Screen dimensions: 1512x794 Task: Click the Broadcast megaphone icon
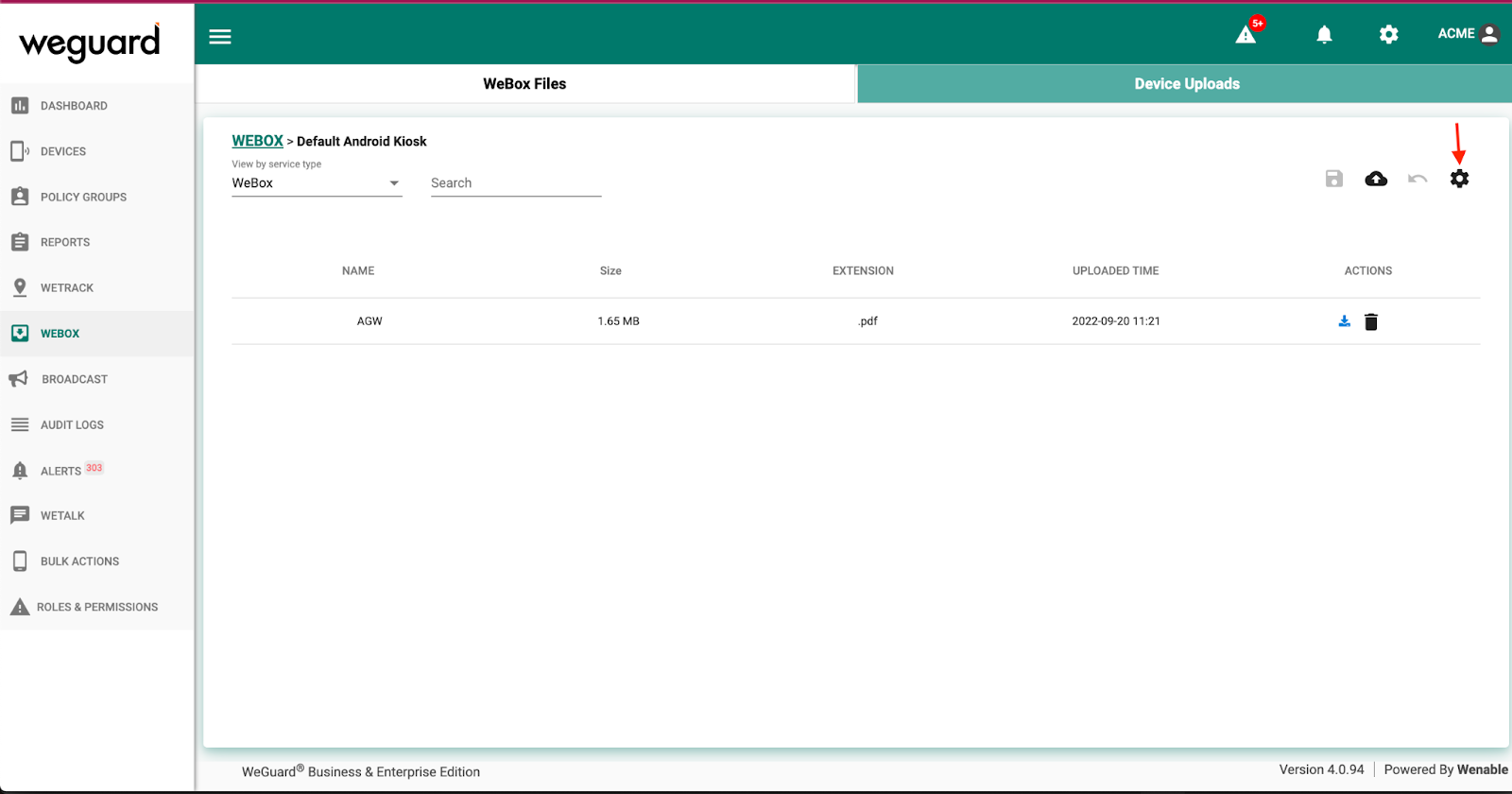click(19, 379)
